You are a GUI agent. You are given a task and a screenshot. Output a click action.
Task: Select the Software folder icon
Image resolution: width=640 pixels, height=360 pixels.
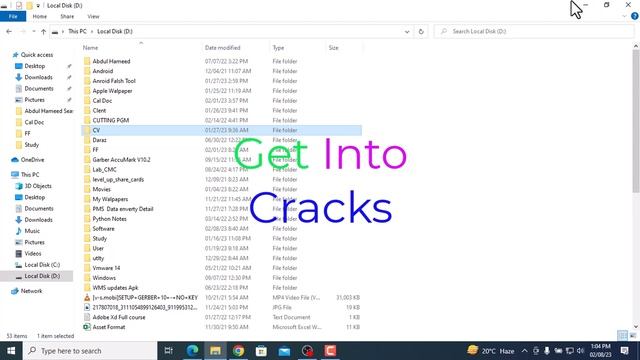(87, 229)
